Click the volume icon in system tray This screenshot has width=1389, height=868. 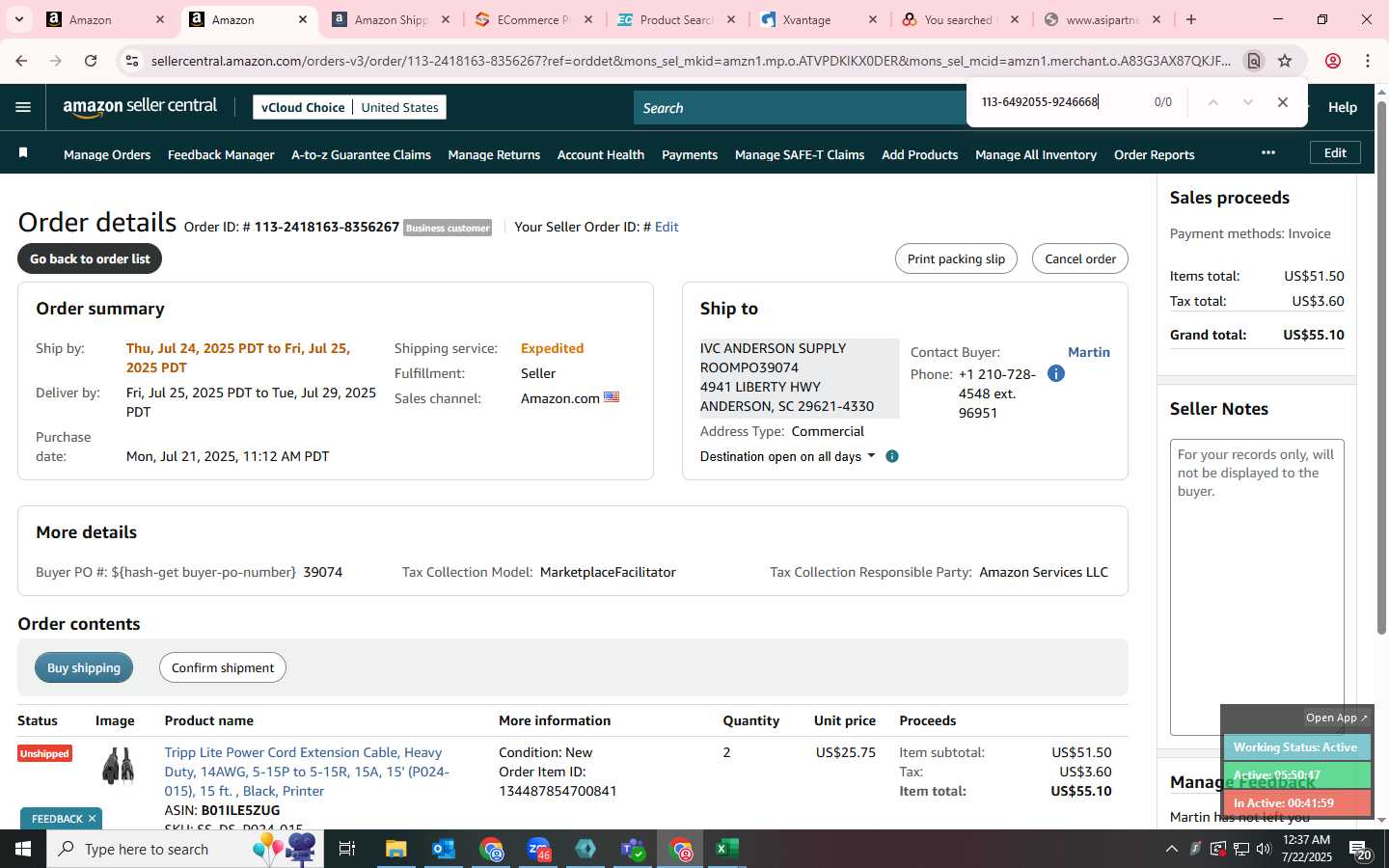tap(1264, 849)
